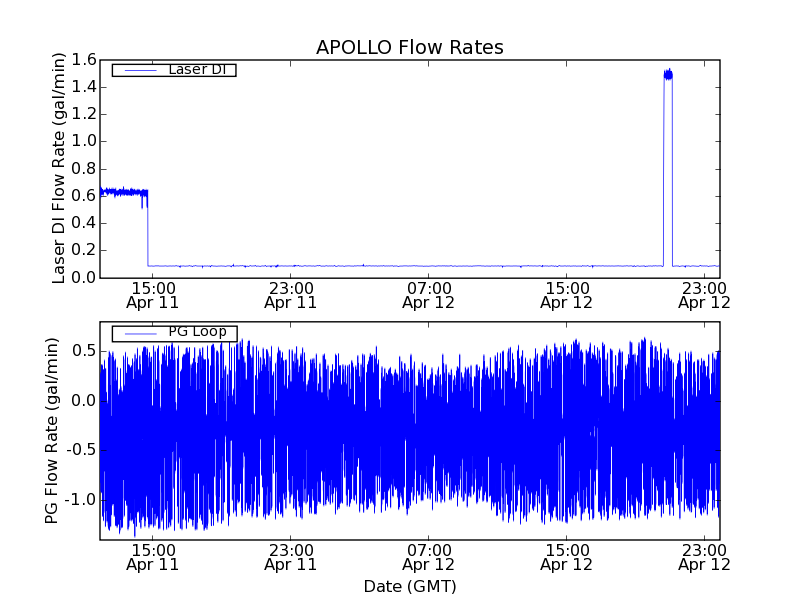
Task: Click the 1.4 tick on the Laser DI axis
Action: pyautogui.click(x=84, y=87)
